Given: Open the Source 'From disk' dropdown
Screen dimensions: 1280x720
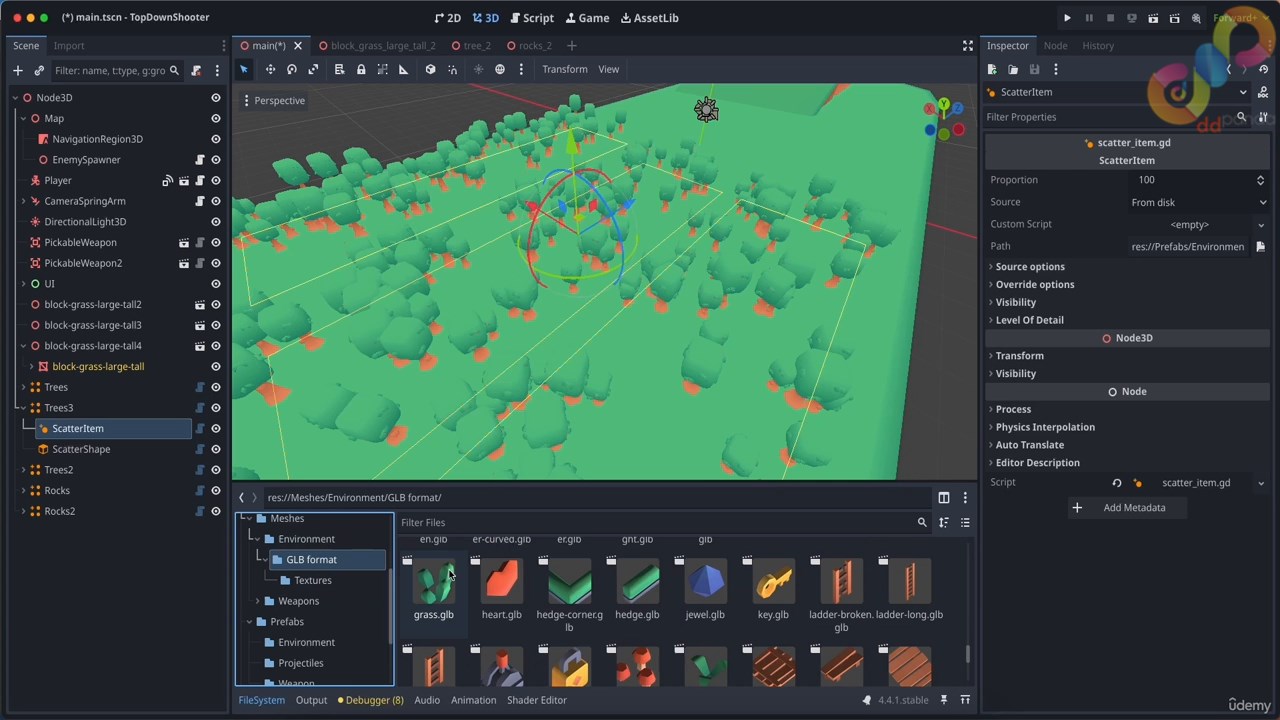Looking at the screenshot, I should click(x=1198, y=202).
